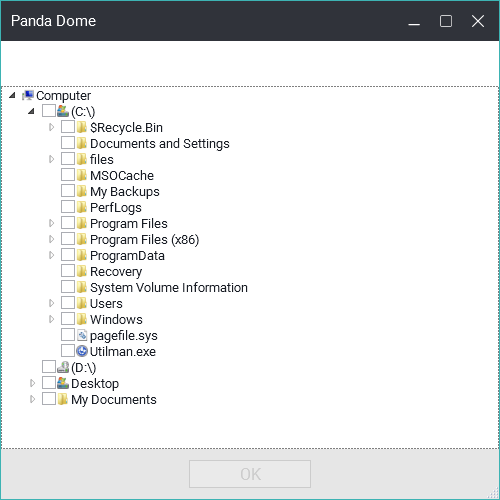Check the ProgramData checkbox
500x500 pixels.
(x=68, y=255)
